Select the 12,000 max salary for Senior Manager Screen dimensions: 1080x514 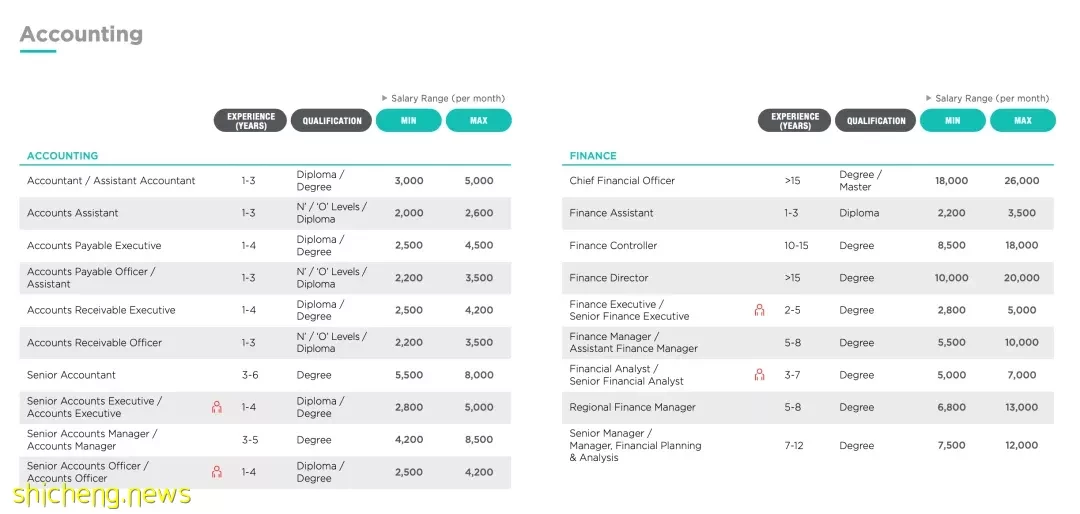(x=1021, y=446)
